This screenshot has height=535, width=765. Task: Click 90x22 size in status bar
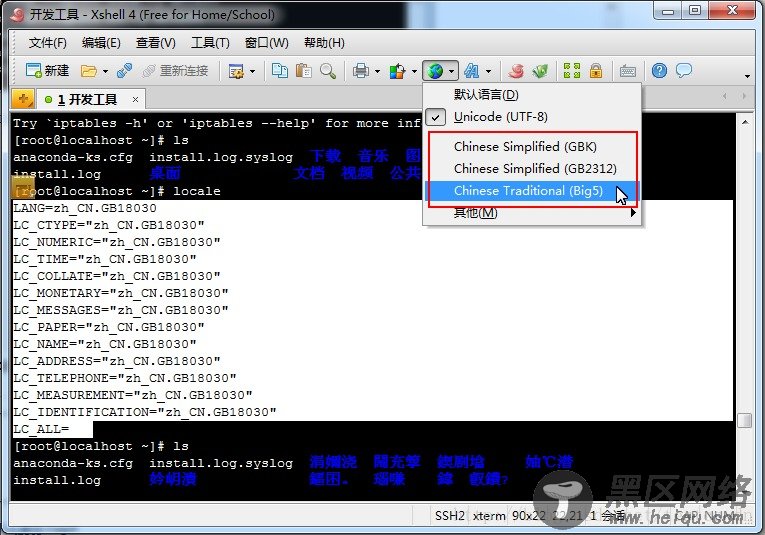pos(529,515)
